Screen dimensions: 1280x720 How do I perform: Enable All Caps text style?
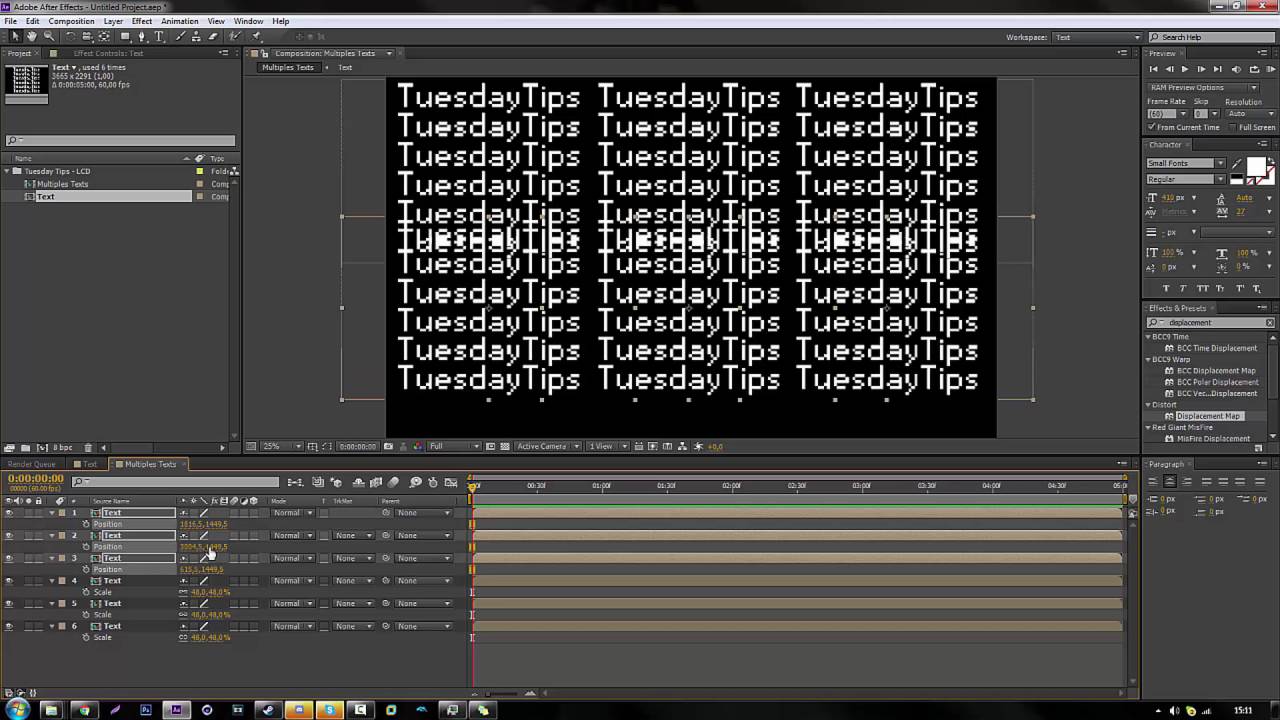[x=1203, y=288]
